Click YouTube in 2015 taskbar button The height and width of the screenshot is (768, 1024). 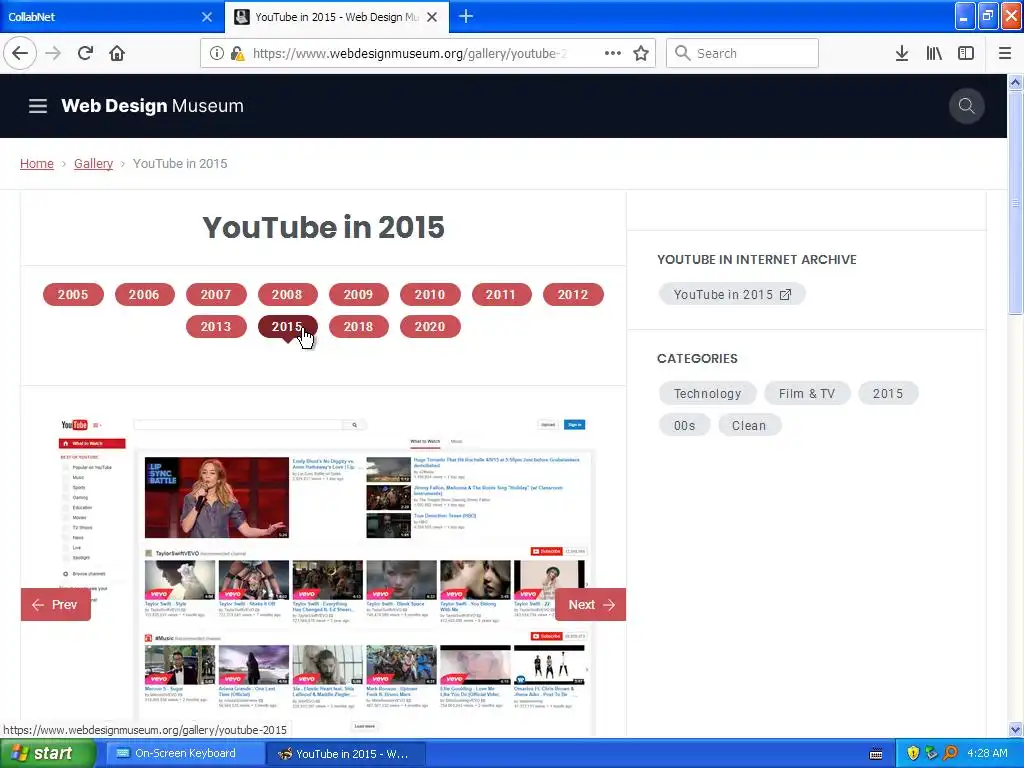346,754
